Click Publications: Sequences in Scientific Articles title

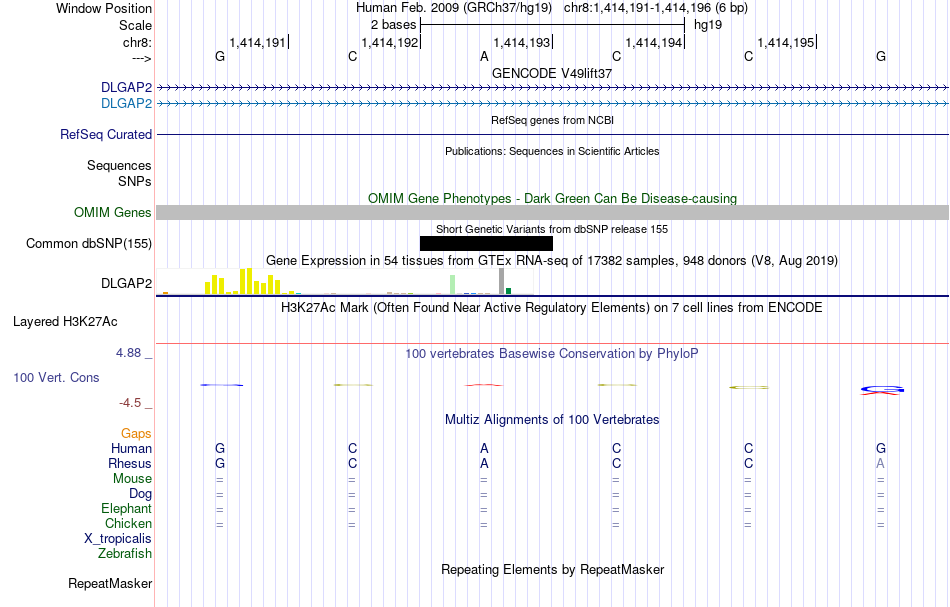tap(552, 151)
